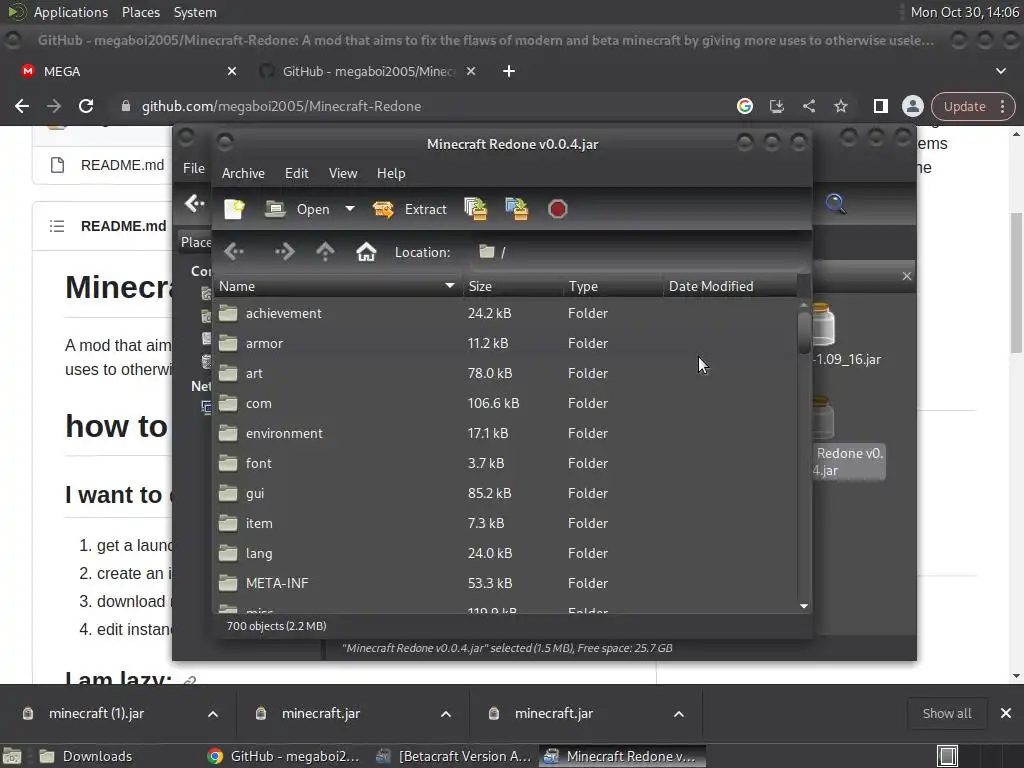Click the Google icon in address bar
Screen dimensions: 1024x768
click(x=744, y=106)
